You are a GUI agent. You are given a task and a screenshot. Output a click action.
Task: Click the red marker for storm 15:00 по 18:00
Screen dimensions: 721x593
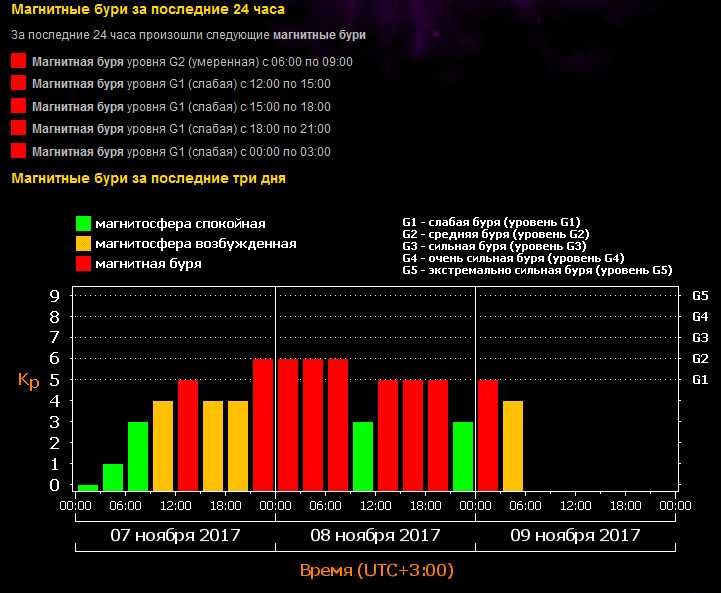[x=18, y=105]
